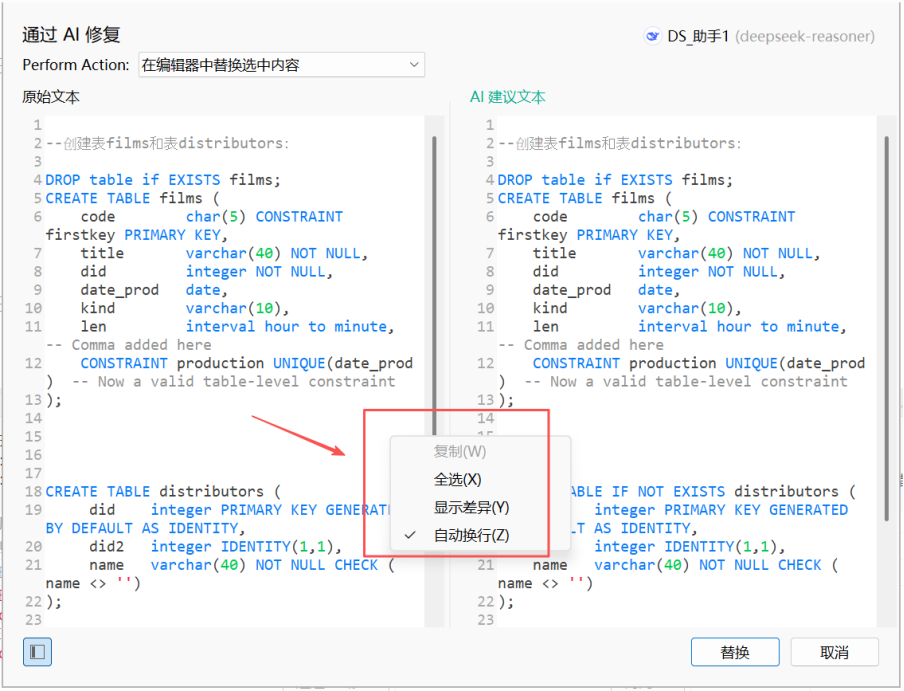
Task: Click the dropdown arrow of the Perform Action combo box
Action: coord(414,65)
